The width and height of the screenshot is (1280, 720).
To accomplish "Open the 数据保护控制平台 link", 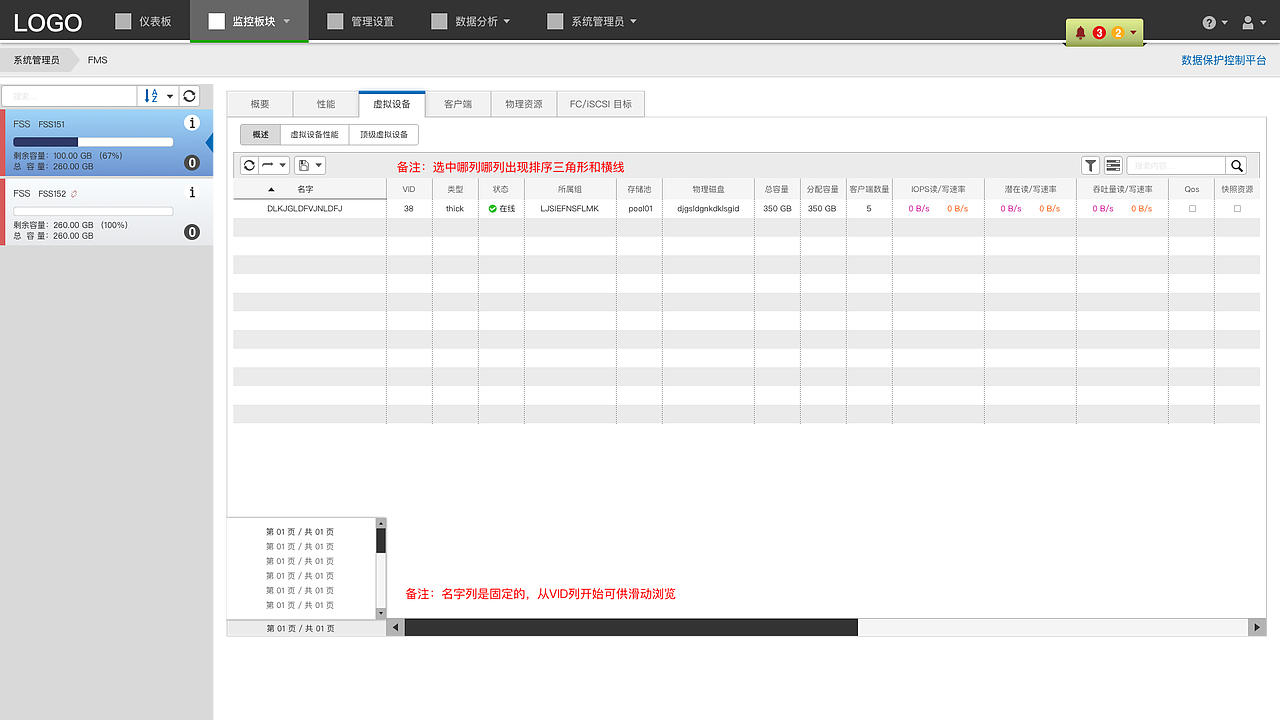I will pos(1222,59).
